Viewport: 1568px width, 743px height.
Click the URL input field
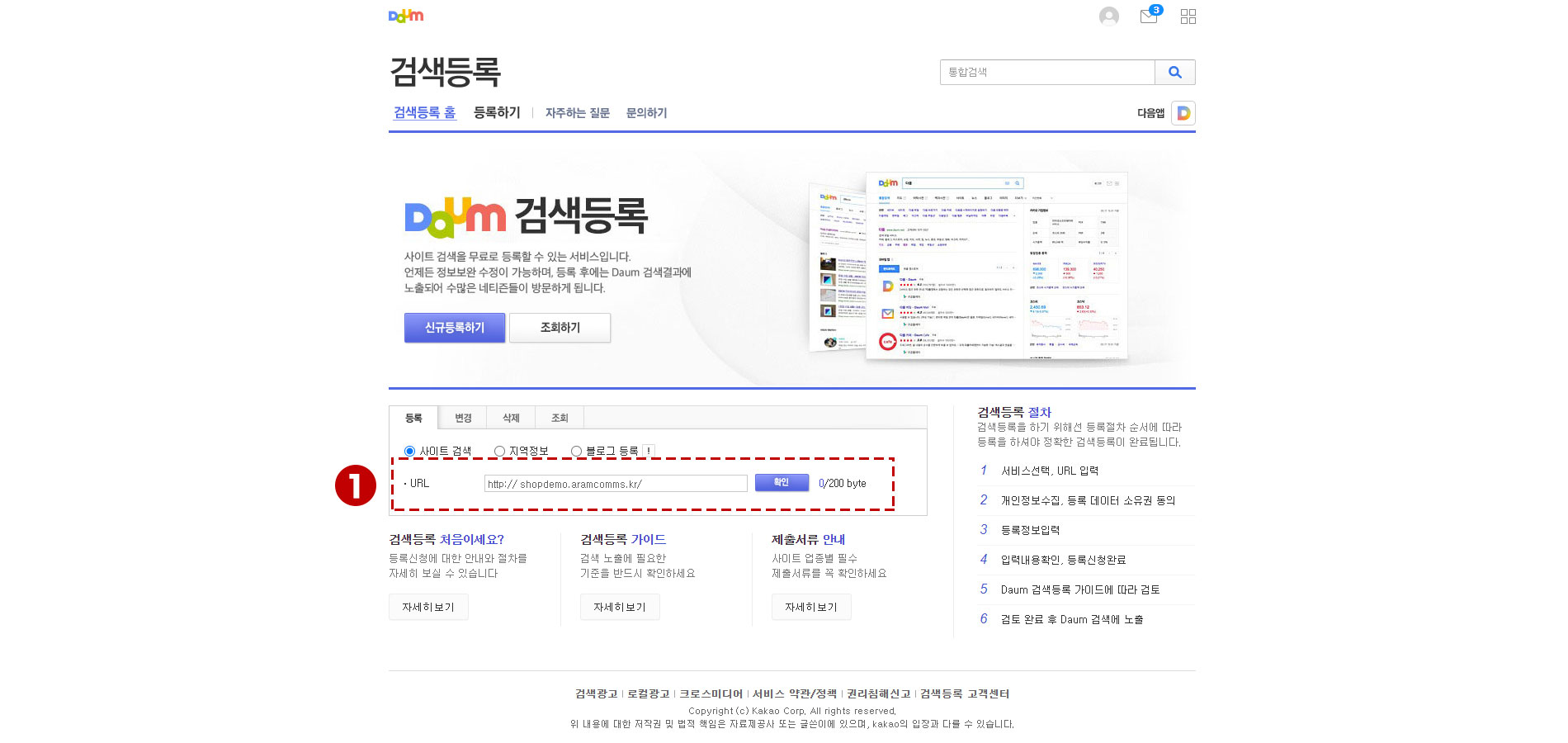coord(616,484)
